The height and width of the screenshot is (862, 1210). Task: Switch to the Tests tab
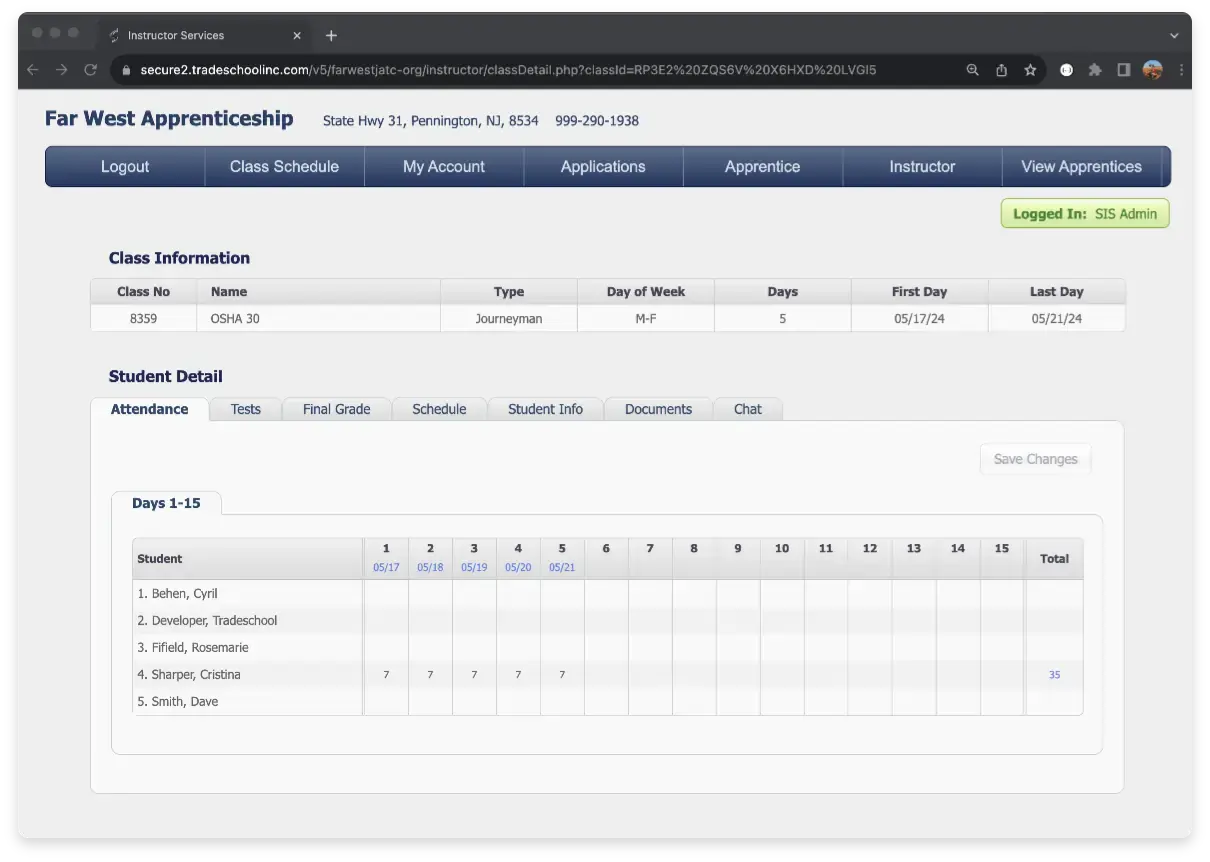pyautogui.click(x=245, y=409)
